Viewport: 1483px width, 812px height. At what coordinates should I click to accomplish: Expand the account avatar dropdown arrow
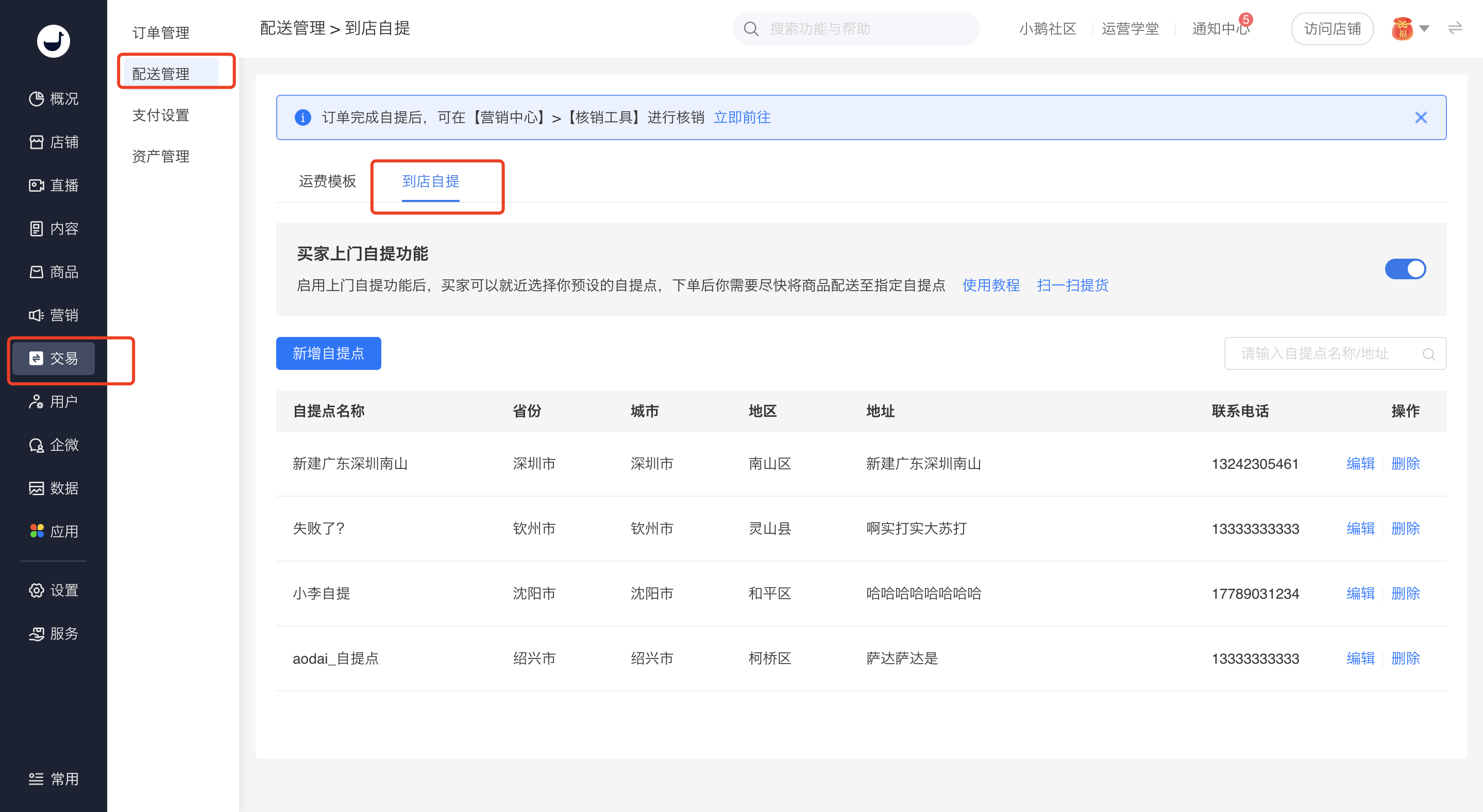(x=1424, y=28)
